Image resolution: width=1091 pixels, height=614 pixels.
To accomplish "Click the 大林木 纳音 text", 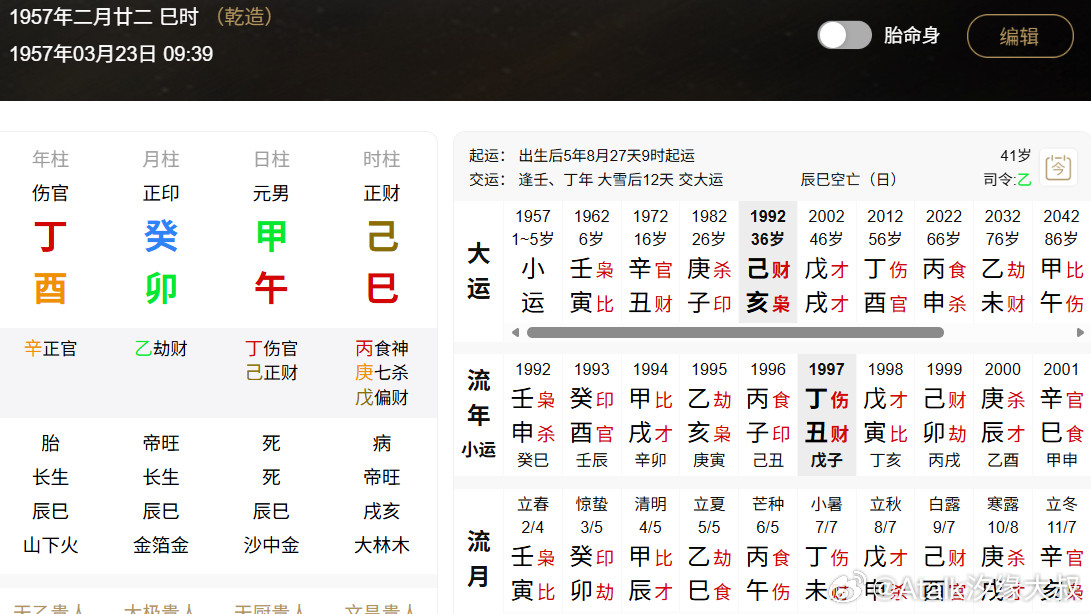I will tap(382, 545).
